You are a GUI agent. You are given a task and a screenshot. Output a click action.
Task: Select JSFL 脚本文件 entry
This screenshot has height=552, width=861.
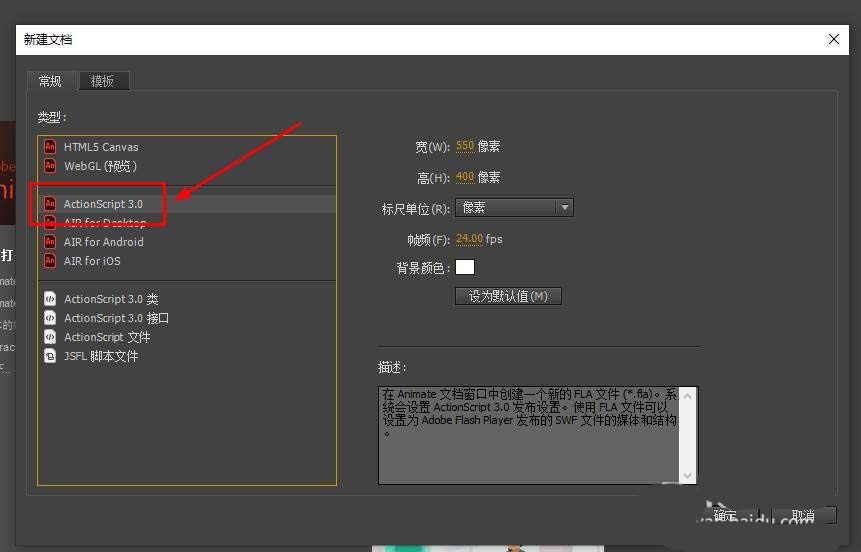click(x=187, y=356)
